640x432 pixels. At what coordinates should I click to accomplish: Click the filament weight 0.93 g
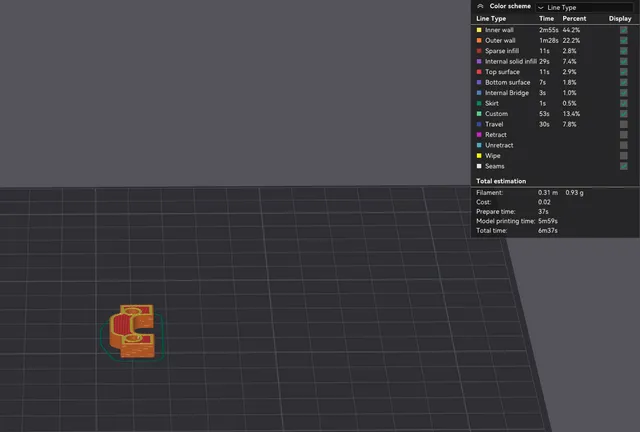[574, 192]
